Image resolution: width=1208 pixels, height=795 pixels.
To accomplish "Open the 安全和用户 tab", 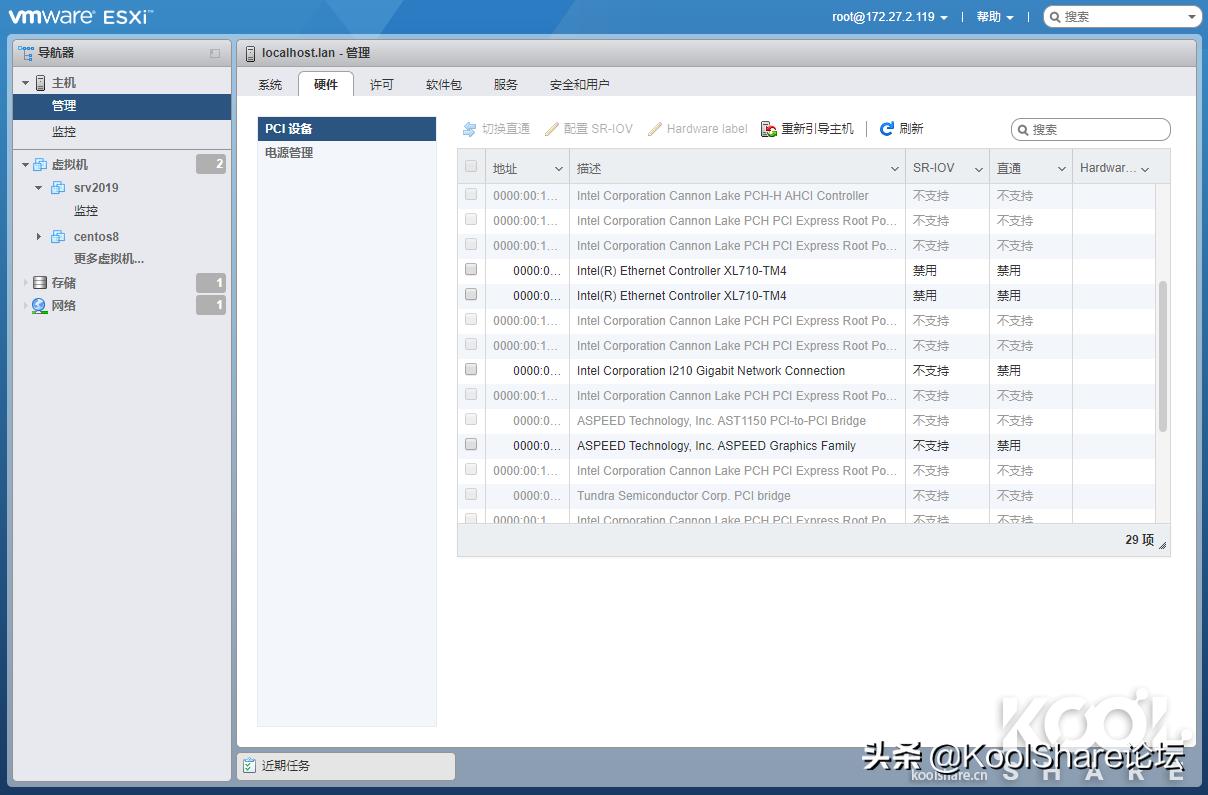I will 580,84.
